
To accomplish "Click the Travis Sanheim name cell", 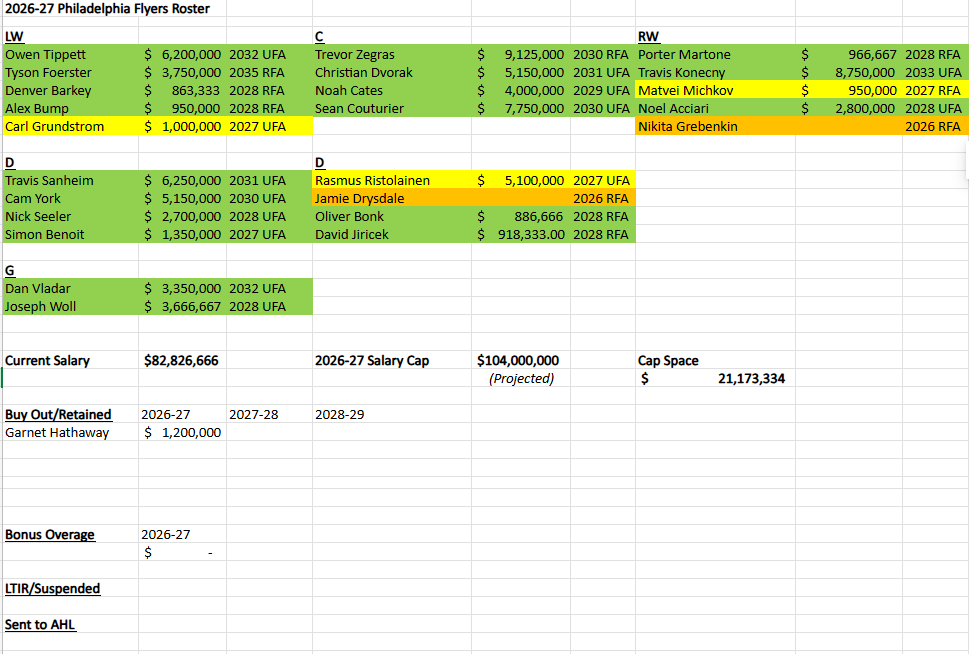I will [x=70, y=180].
